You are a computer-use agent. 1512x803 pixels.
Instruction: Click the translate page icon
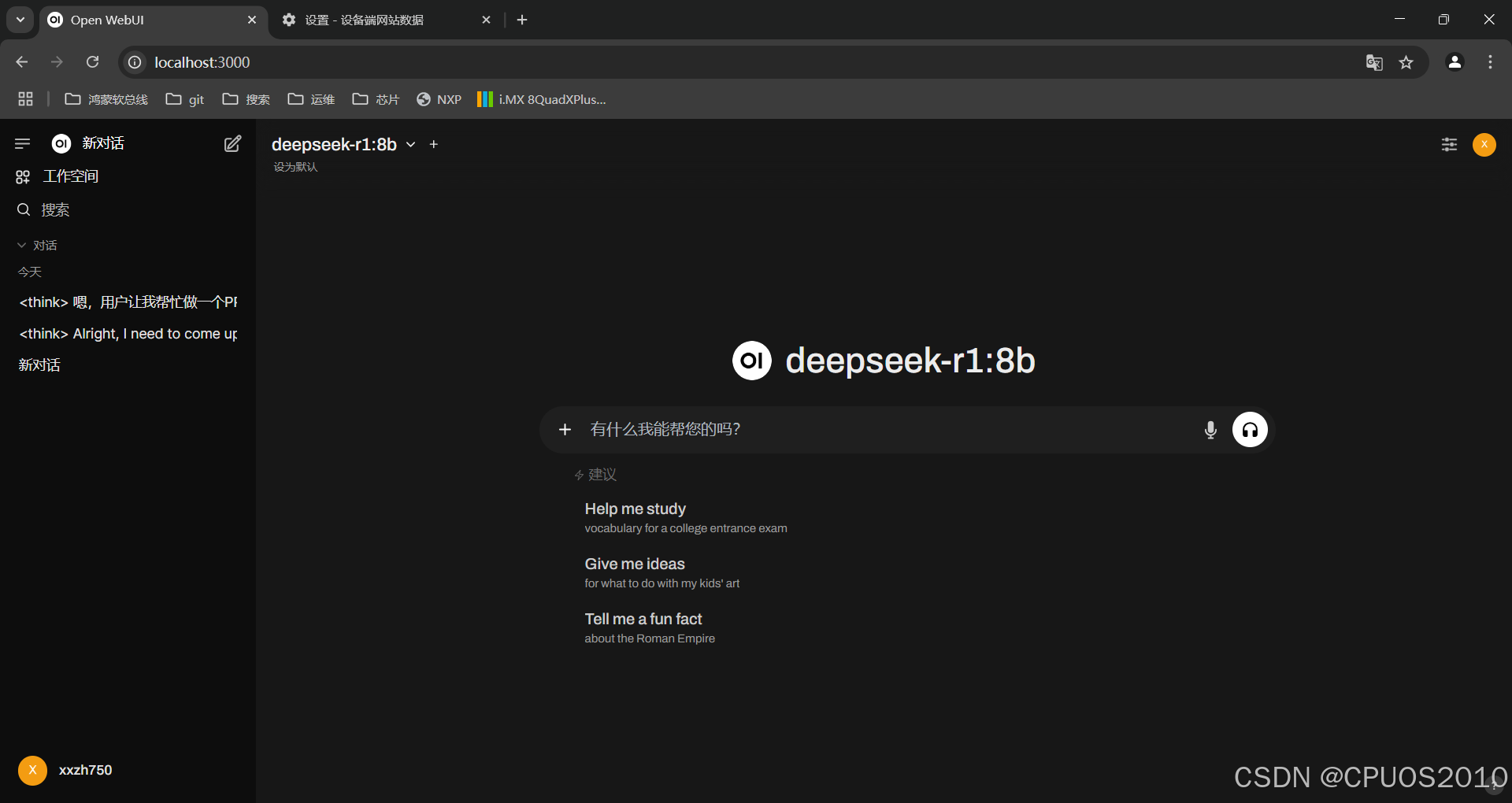pyautogui.click(x=1374, y=62)
